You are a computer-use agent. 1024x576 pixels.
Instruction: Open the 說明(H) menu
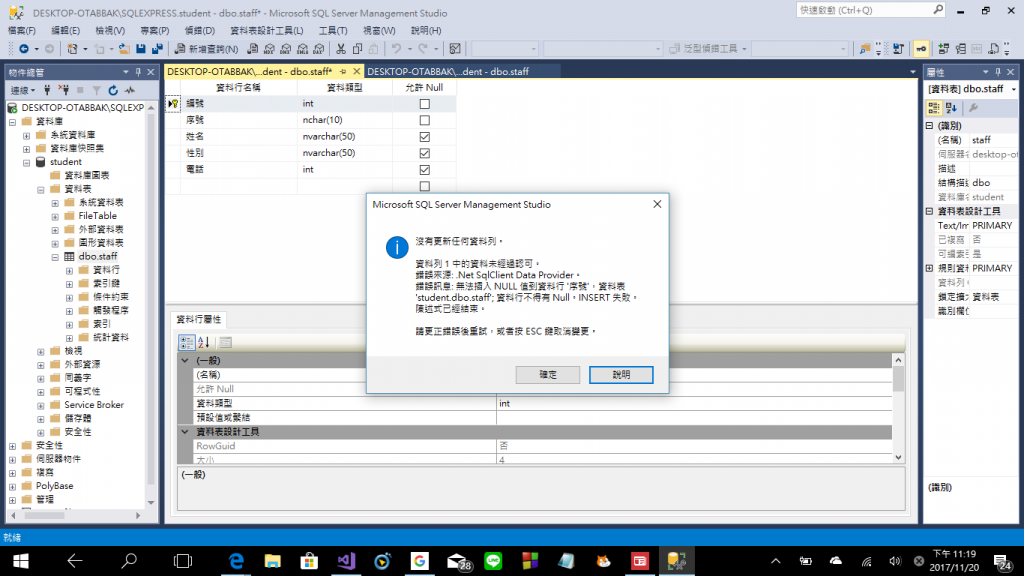pyautogui.click(x=426, y=31)
